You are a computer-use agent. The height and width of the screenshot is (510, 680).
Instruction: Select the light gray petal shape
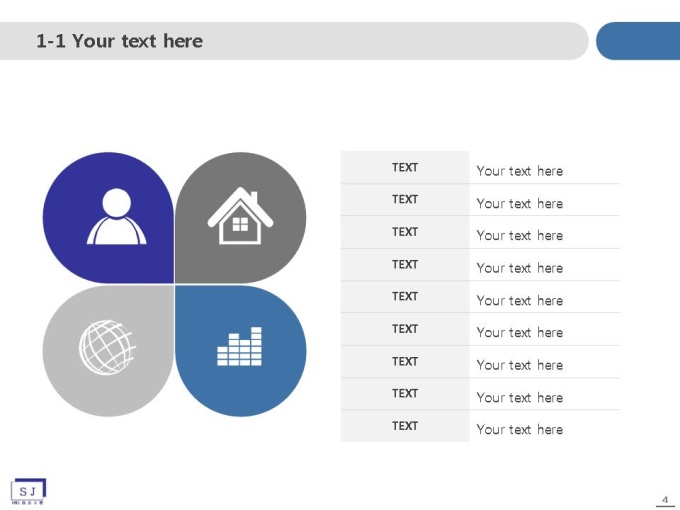coord(108,350)
